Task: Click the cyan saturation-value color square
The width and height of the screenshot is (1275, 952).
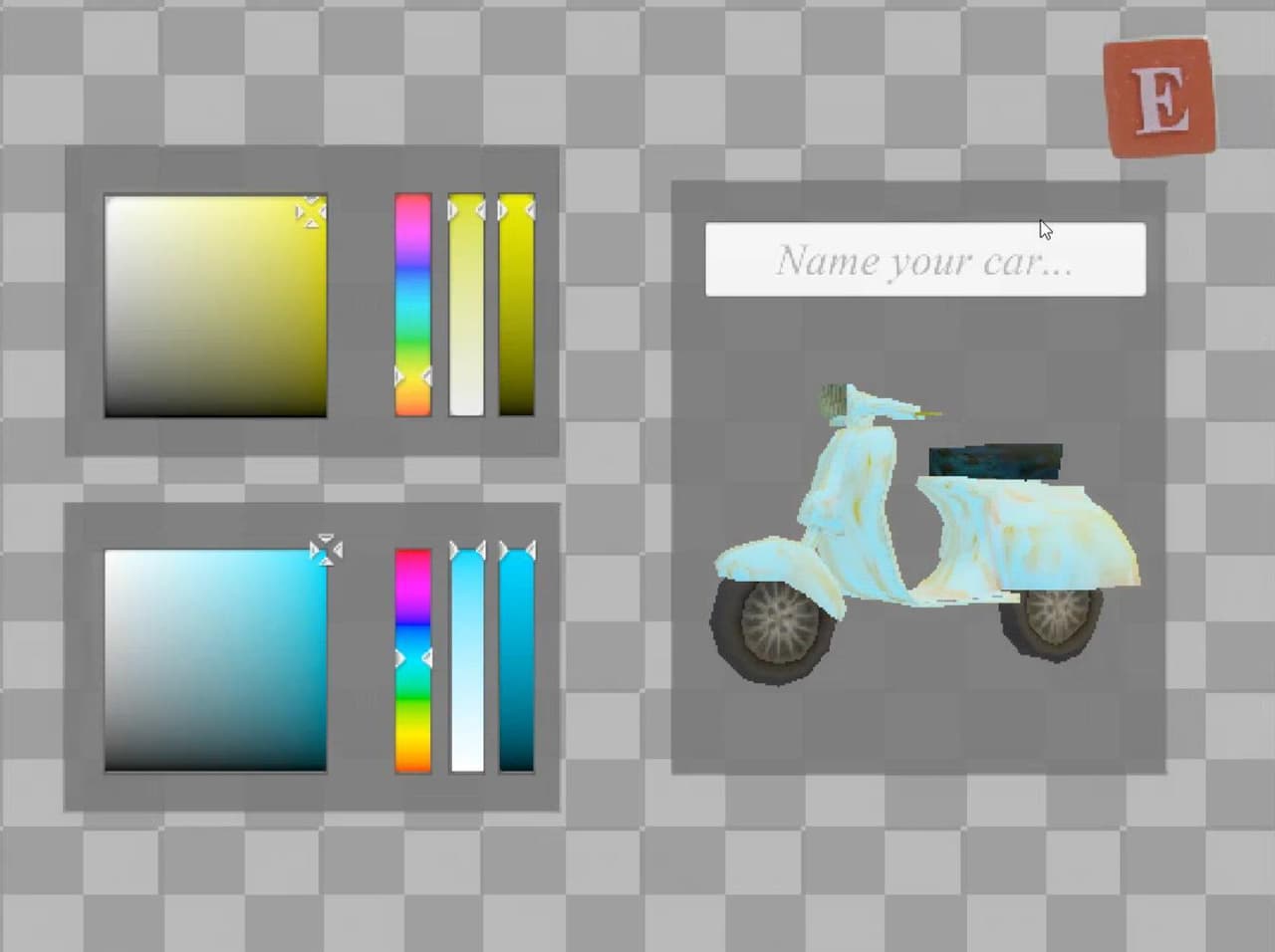Action: click(215, 660)
